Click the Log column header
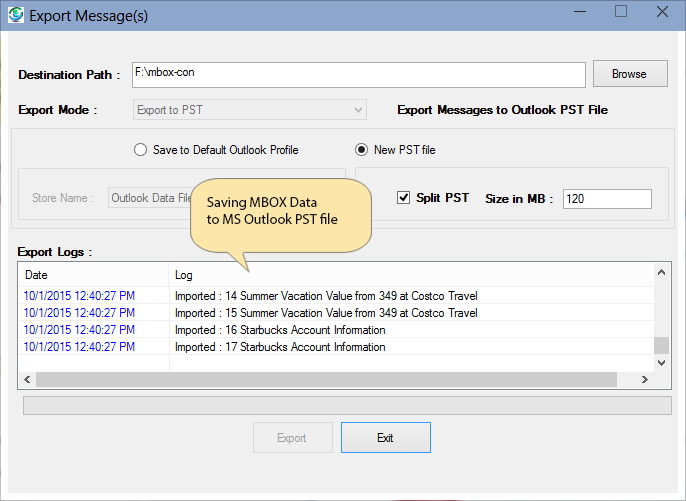 (410, 274)
